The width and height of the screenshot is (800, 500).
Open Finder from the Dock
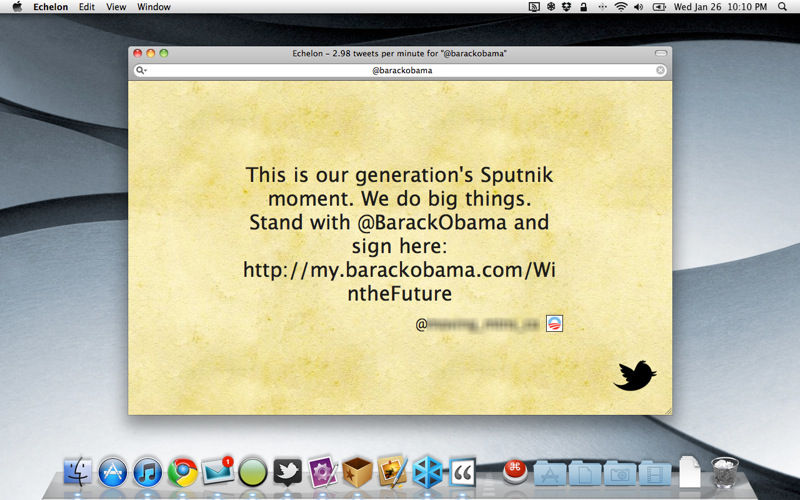78,472
